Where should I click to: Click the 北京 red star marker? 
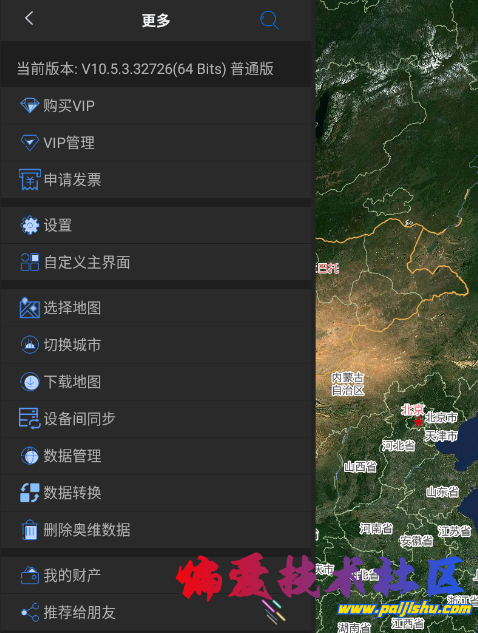[418, 422]
